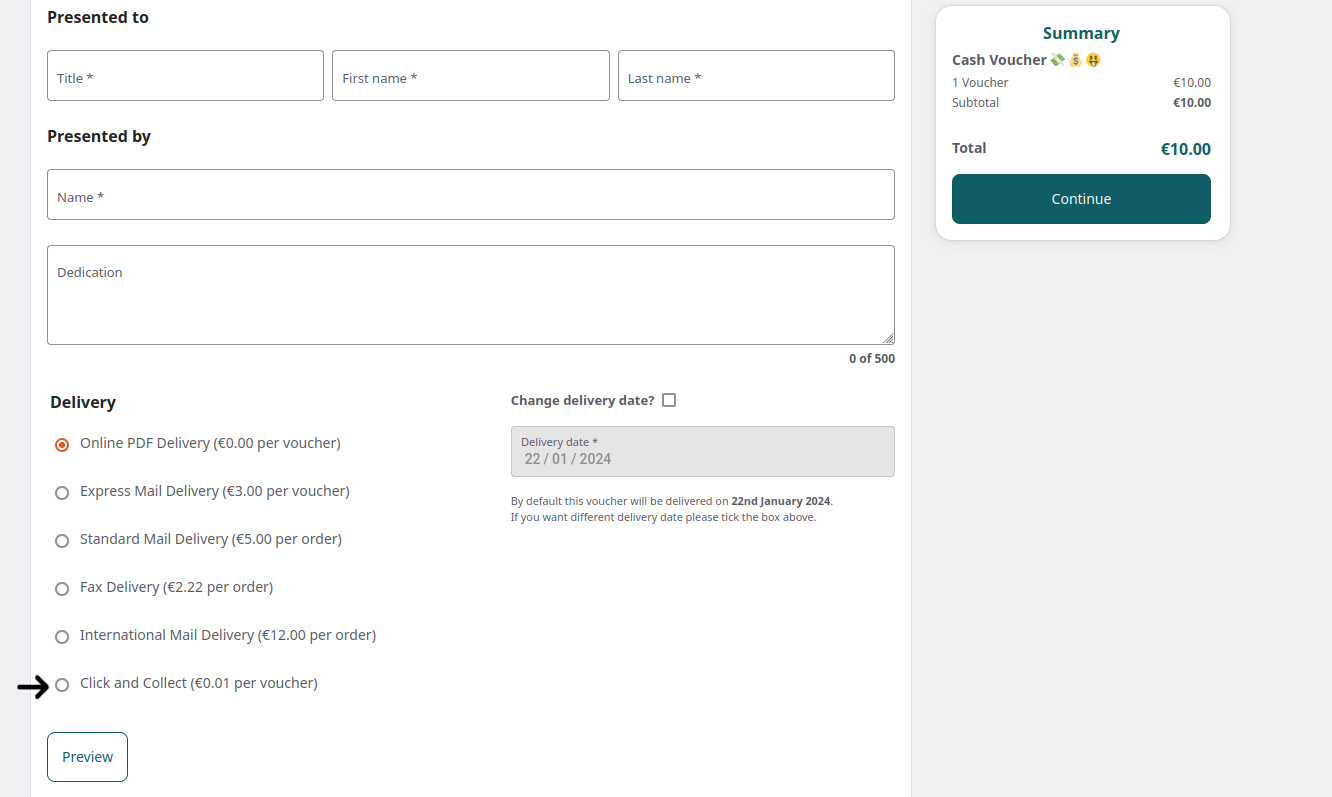Click the Presented by Name field

coord(471,195)
